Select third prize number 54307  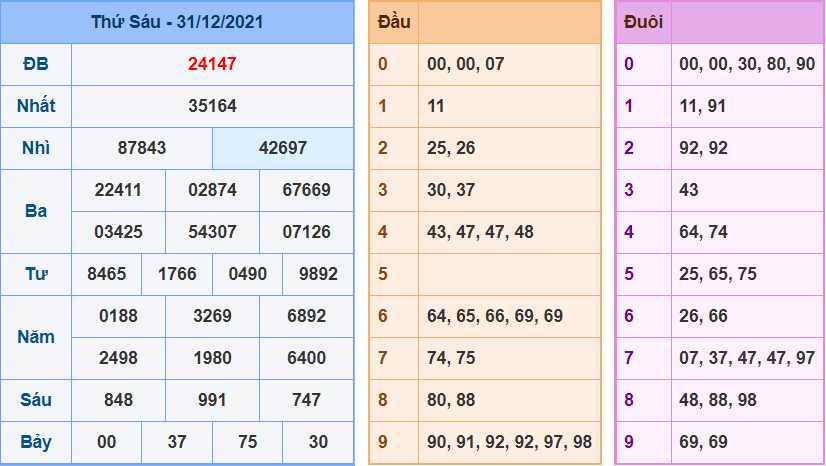pos(212,232)
